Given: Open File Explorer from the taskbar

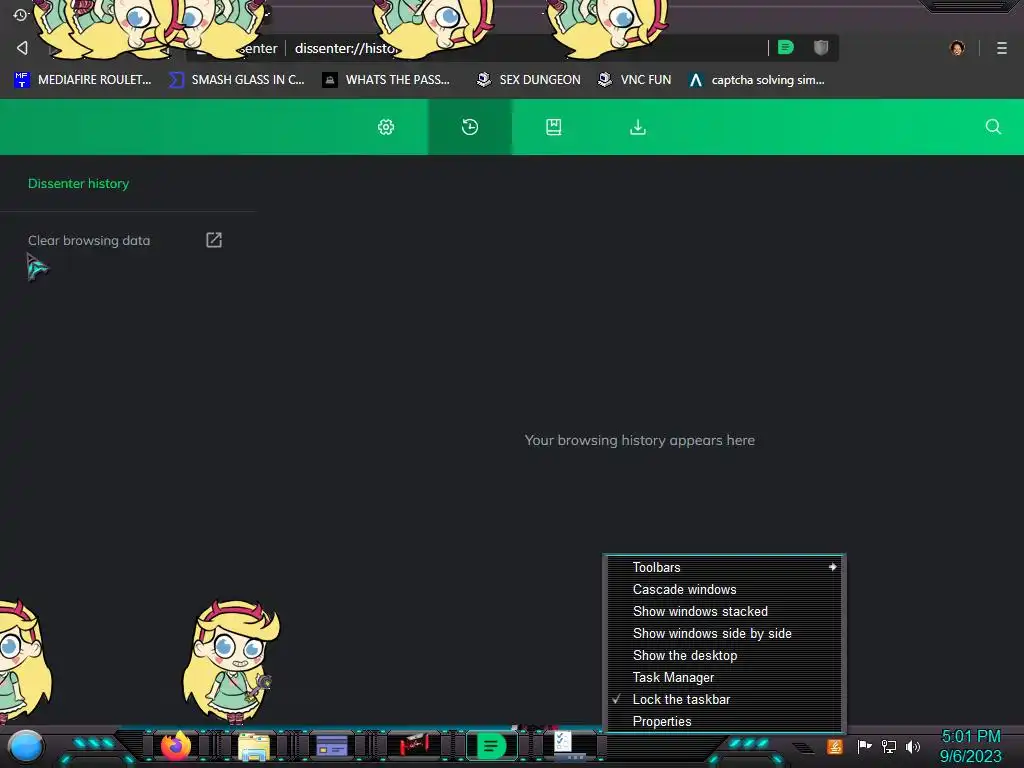Looking at the screenshot, I should [x=254, y=746].
